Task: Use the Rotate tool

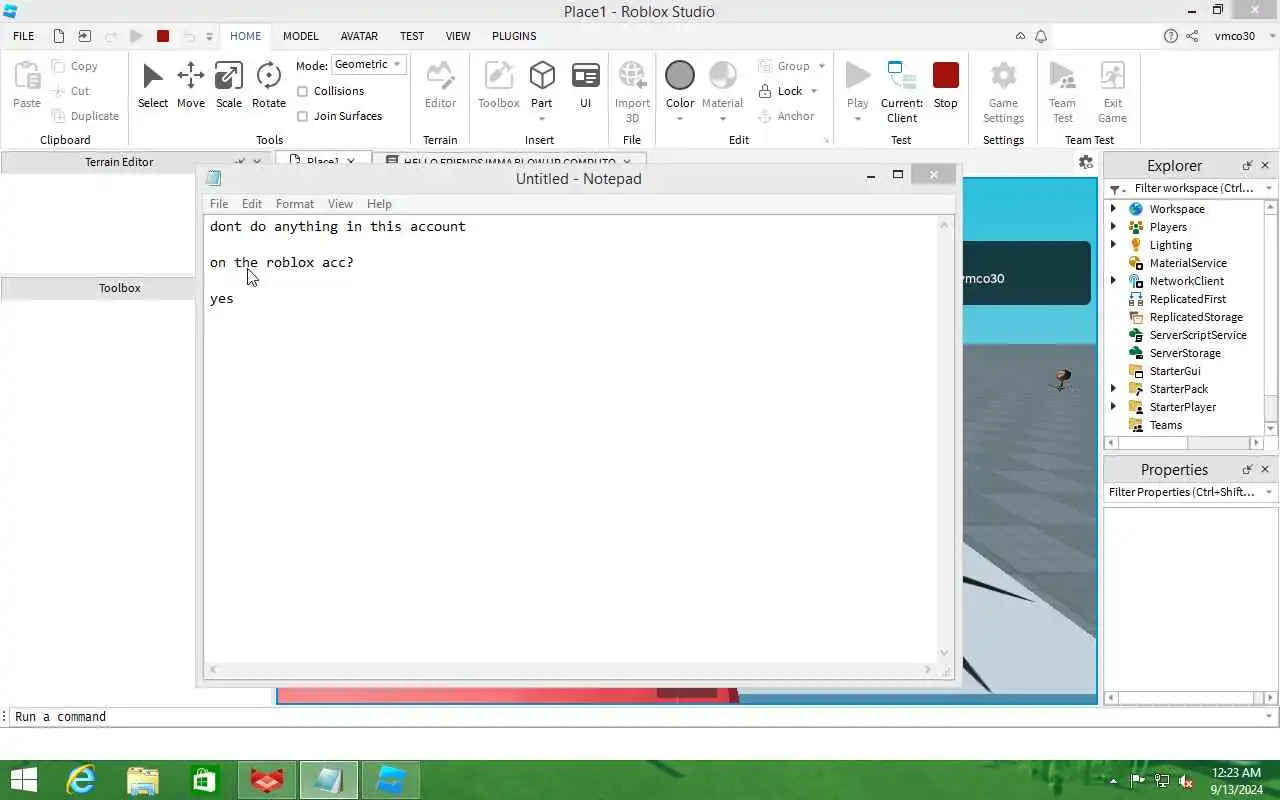Action: point(268,85)
